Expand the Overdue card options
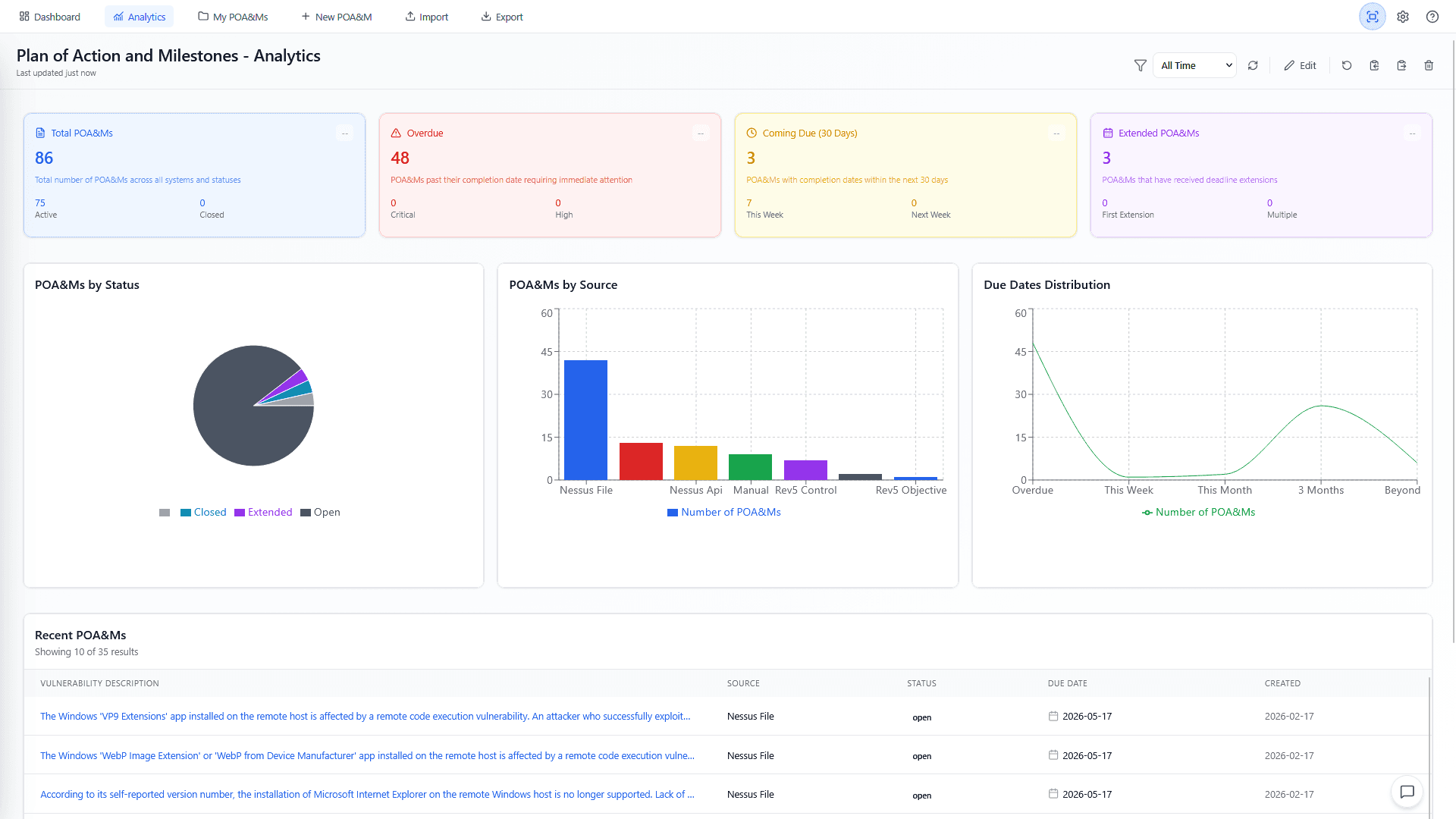Screen dimensions: 1456x819 [701, 133]
